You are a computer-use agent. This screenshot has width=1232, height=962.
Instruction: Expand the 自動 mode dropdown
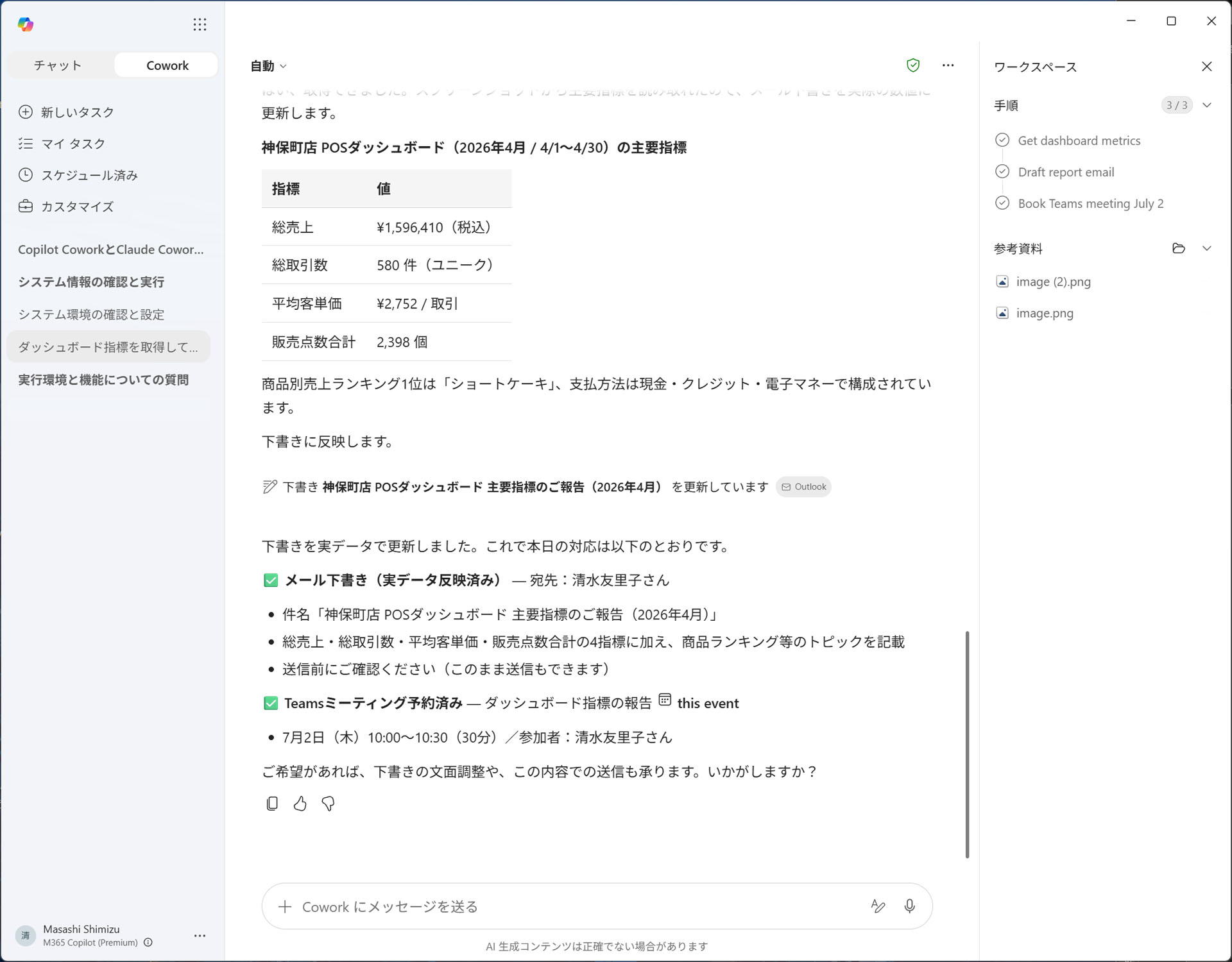click(x=268, y=65)
